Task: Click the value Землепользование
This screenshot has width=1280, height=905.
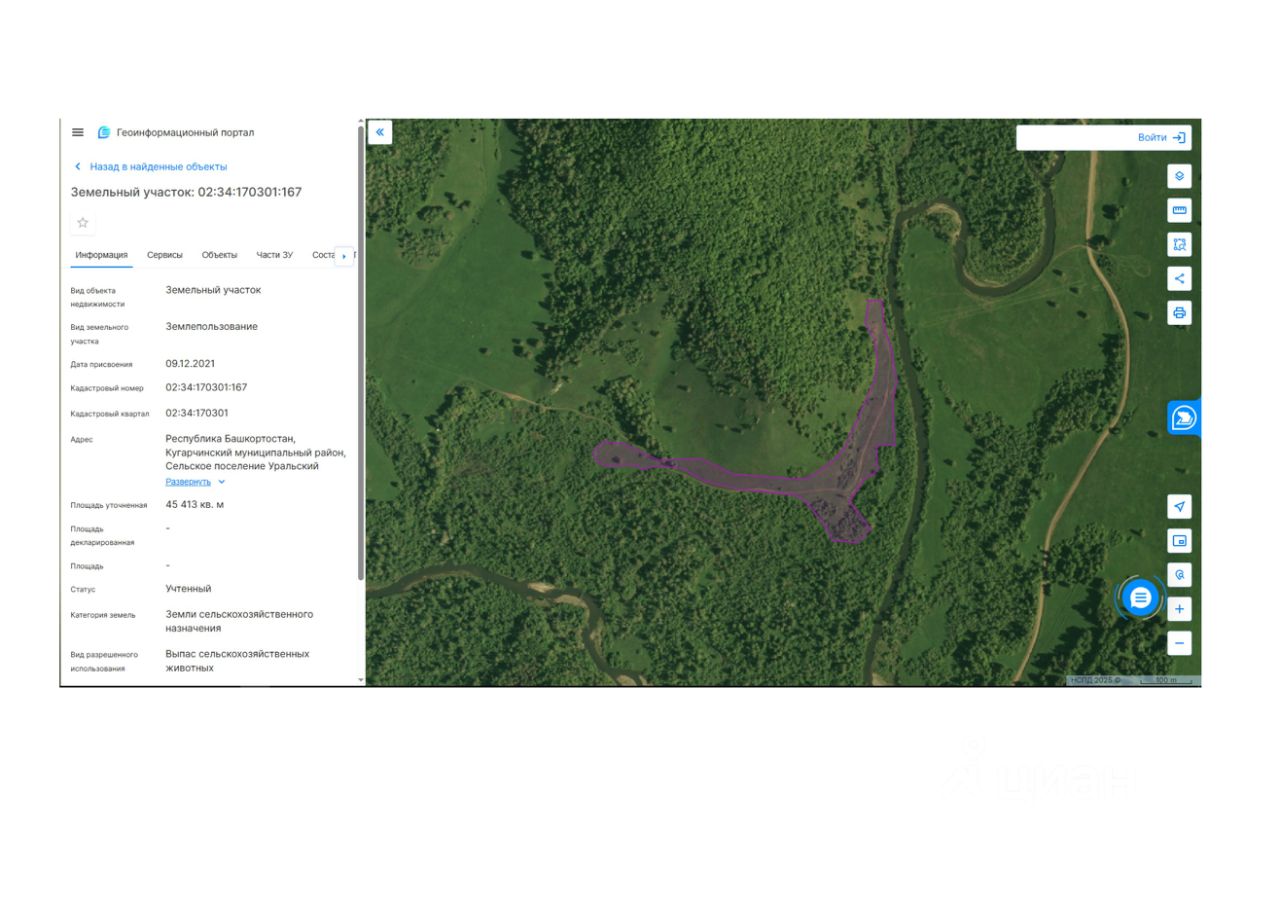Action: pyautogui.click(x=211, y=326)
